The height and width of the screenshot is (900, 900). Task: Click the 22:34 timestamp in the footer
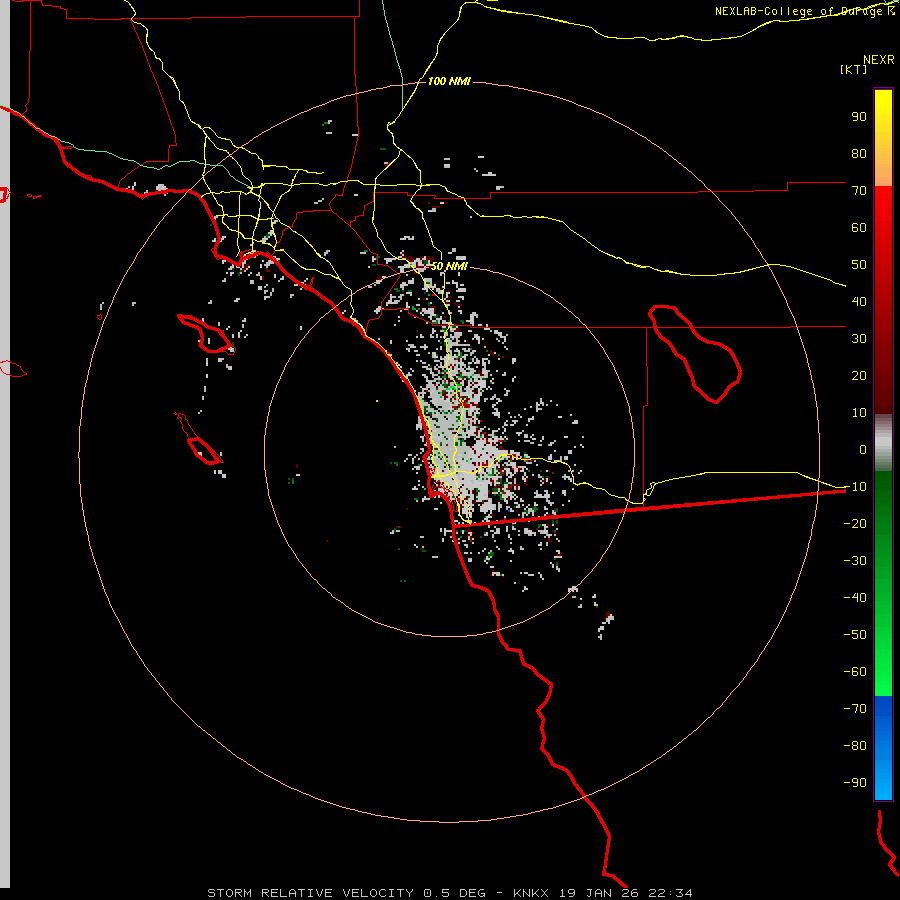(x=670, y=893)
